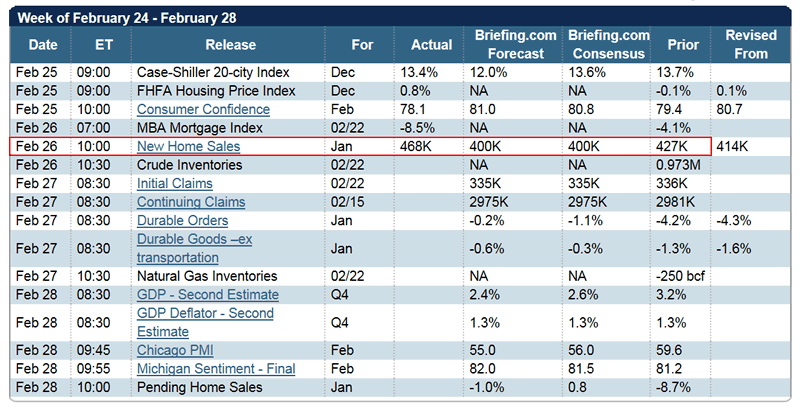Screen dimensions: 800x410
Task: Follow the Chicago PMI link
Action: (x=175, y=351)
